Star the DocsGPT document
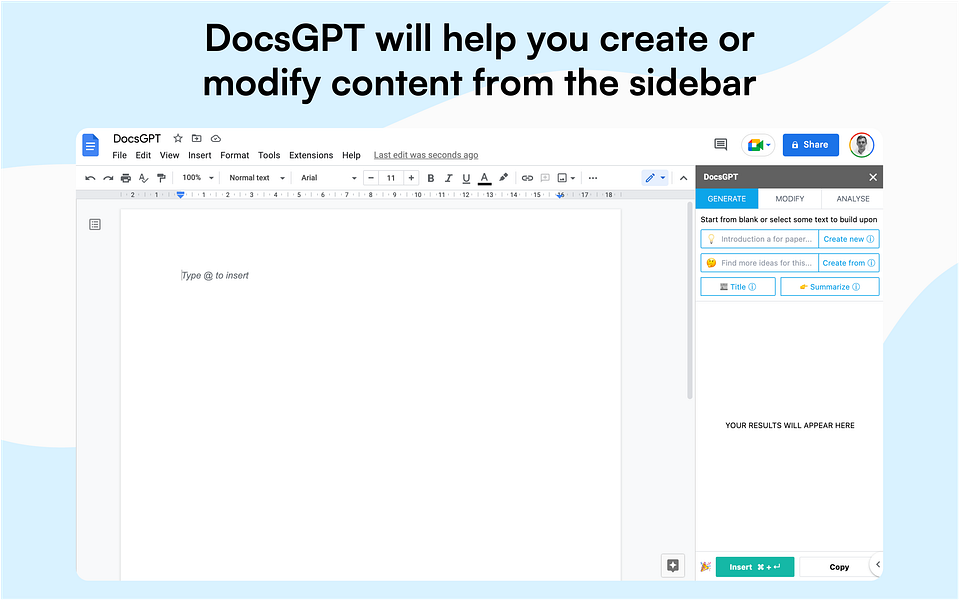The width and height of the screenshot is (959, 600). coord(178,138)
